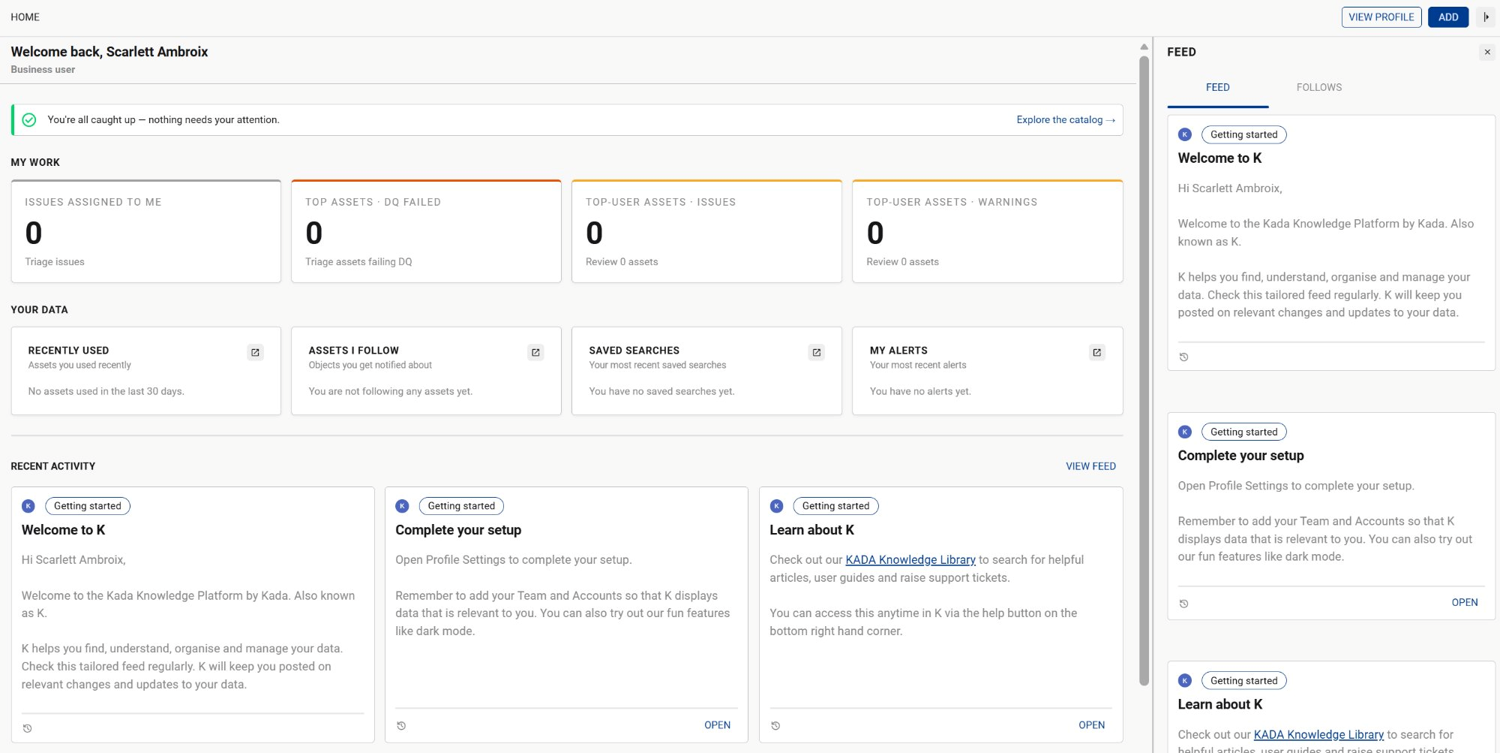
Task: Open Saved Searches external link icon
Action: coord(816,352)
